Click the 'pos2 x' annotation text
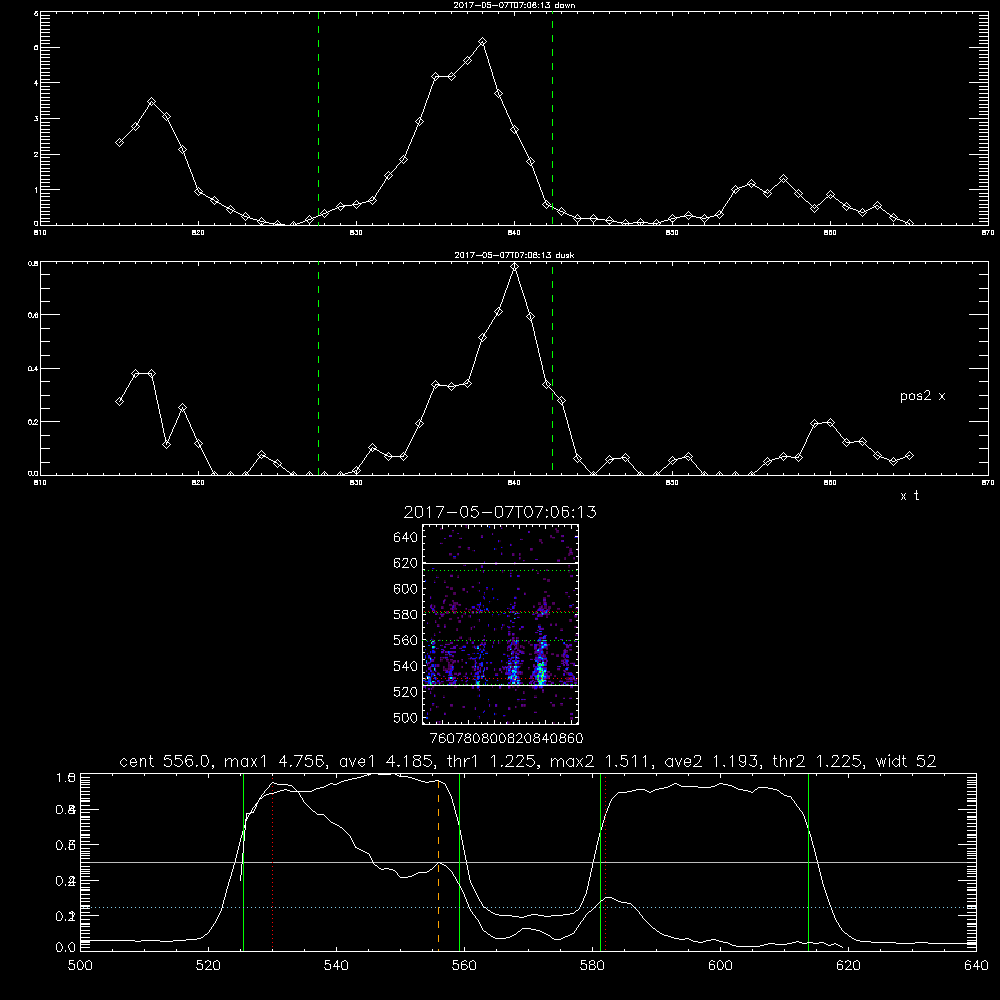This screenshot has width=1000, height=1000. 922,396
